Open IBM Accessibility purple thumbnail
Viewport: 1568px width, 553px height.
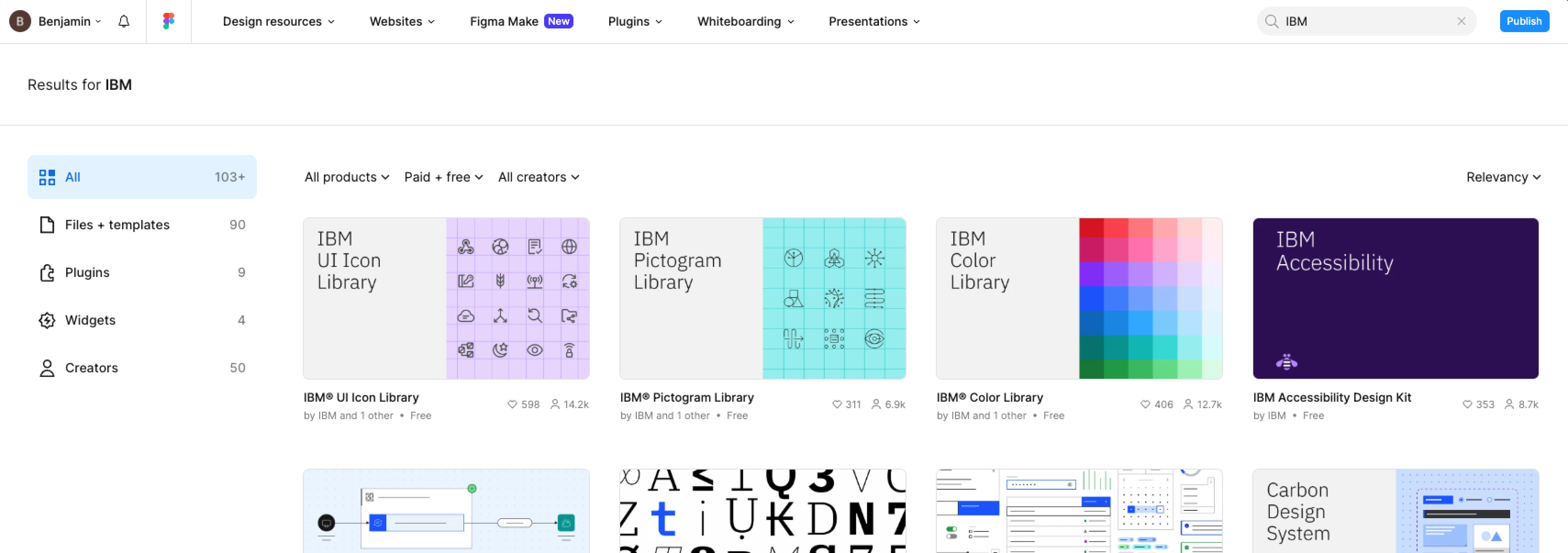[1396, 299]
